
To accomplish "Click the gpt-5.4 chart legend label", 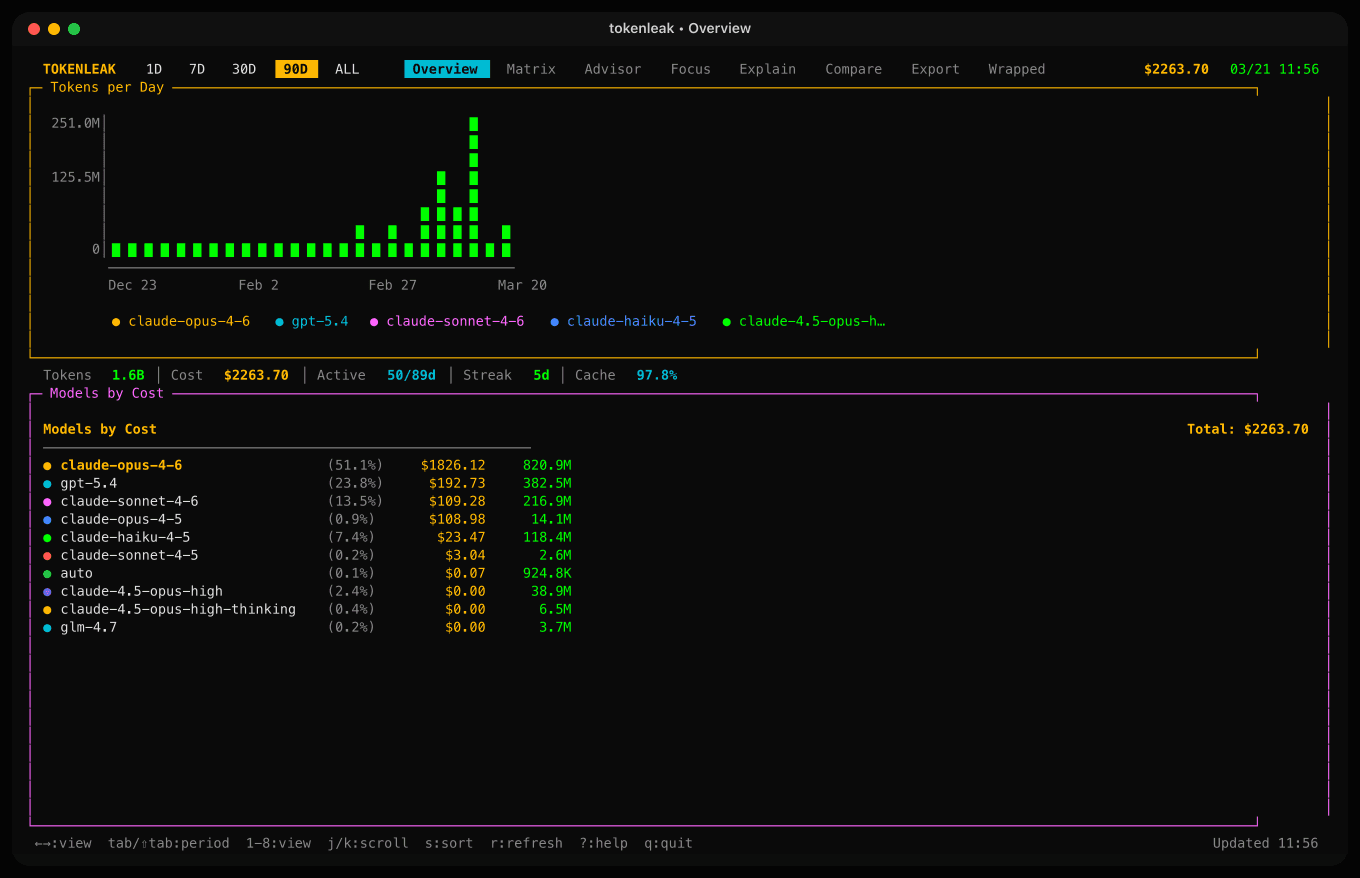I will click(320, 321).
